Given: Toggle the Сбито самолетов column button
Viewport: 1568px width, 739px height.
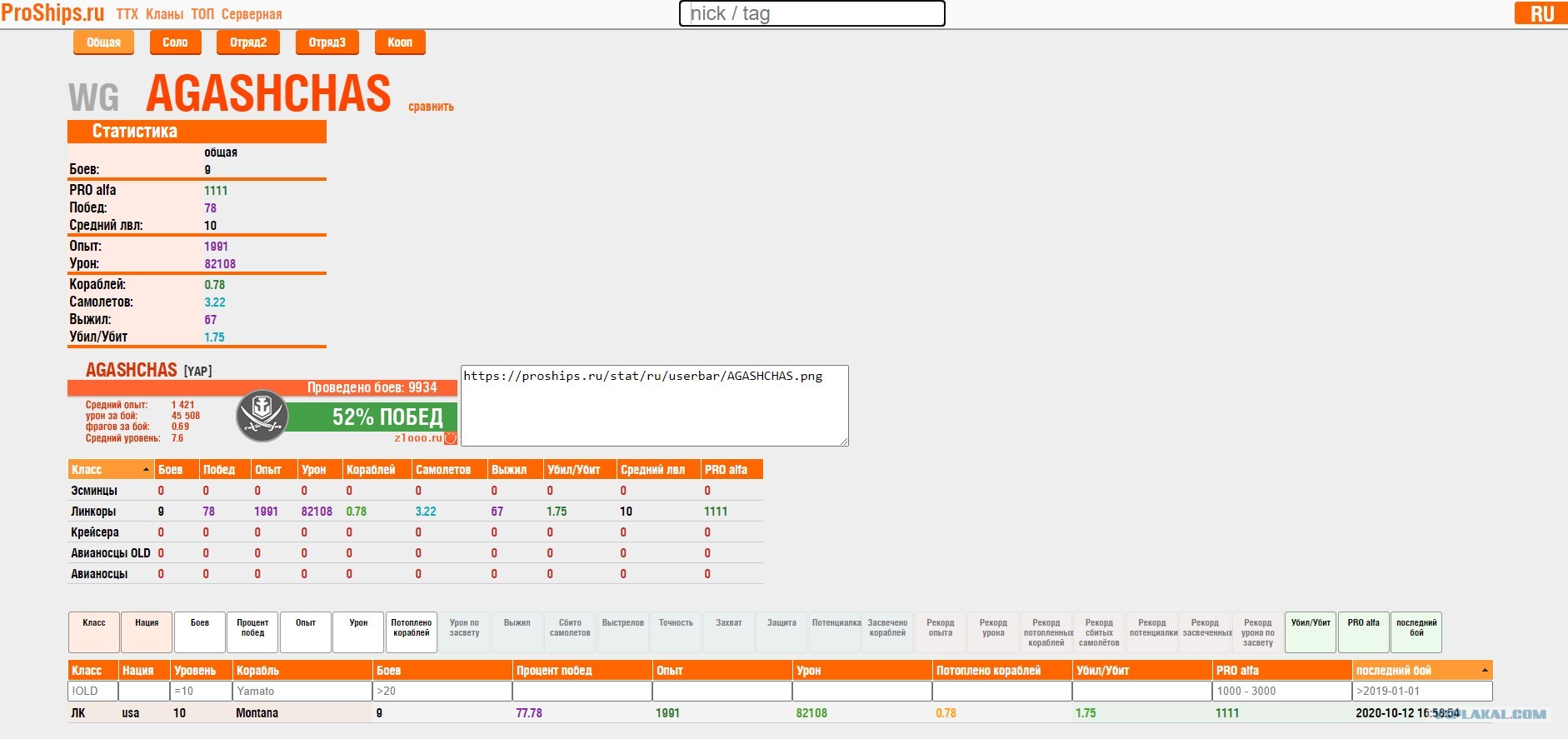Looking at the screenshot, I should coord(570,632).
